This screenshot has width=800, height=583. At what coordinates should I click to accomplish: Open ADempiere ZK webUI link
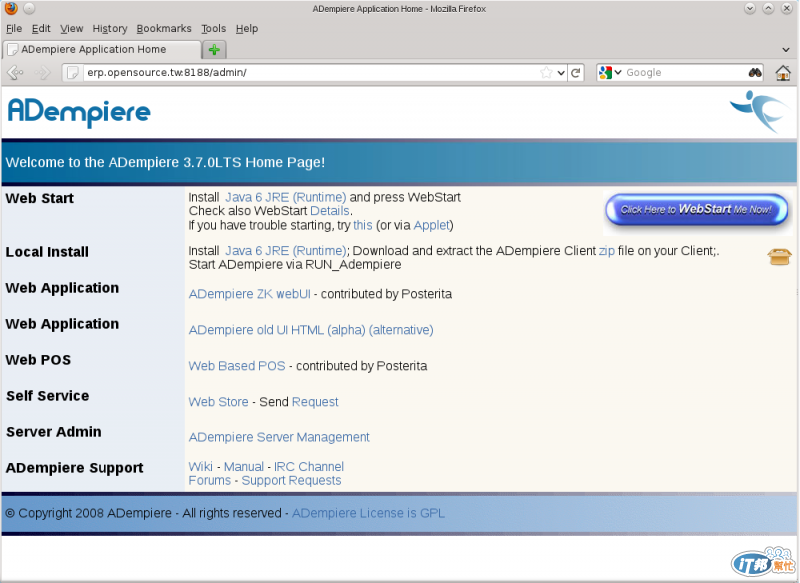[249, 294]
